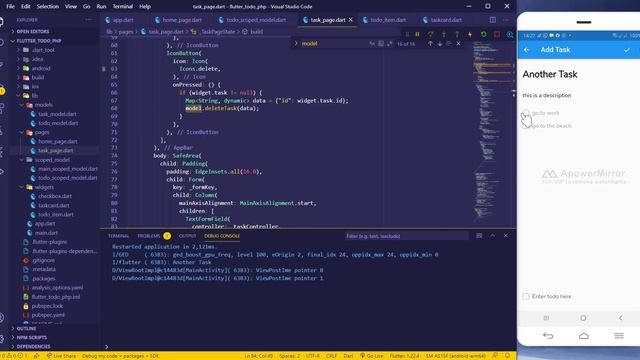Expand the android folder
The image size is (640, 360).
pos(41,69)
